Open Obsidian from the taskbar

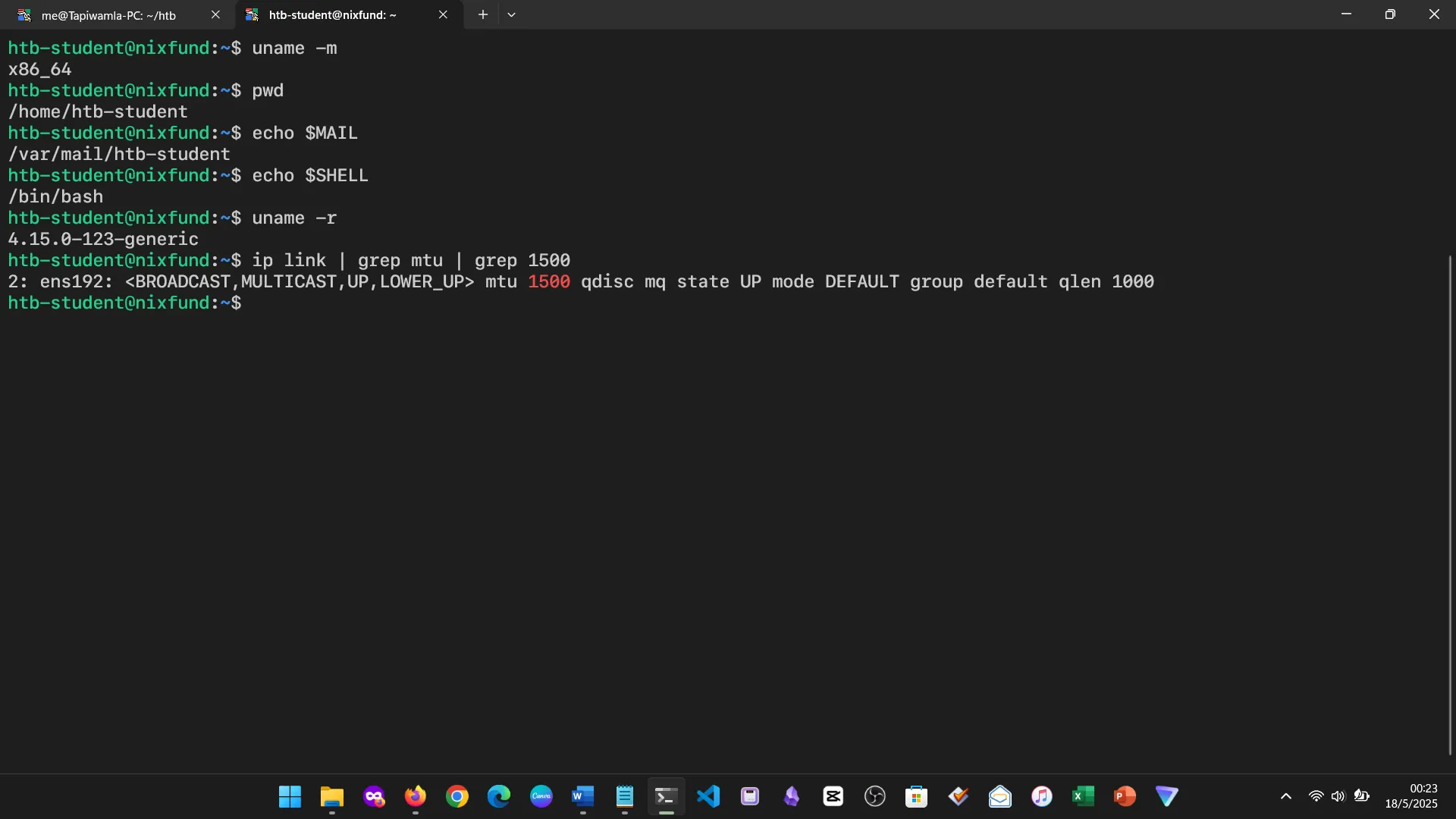pos(792,796)
